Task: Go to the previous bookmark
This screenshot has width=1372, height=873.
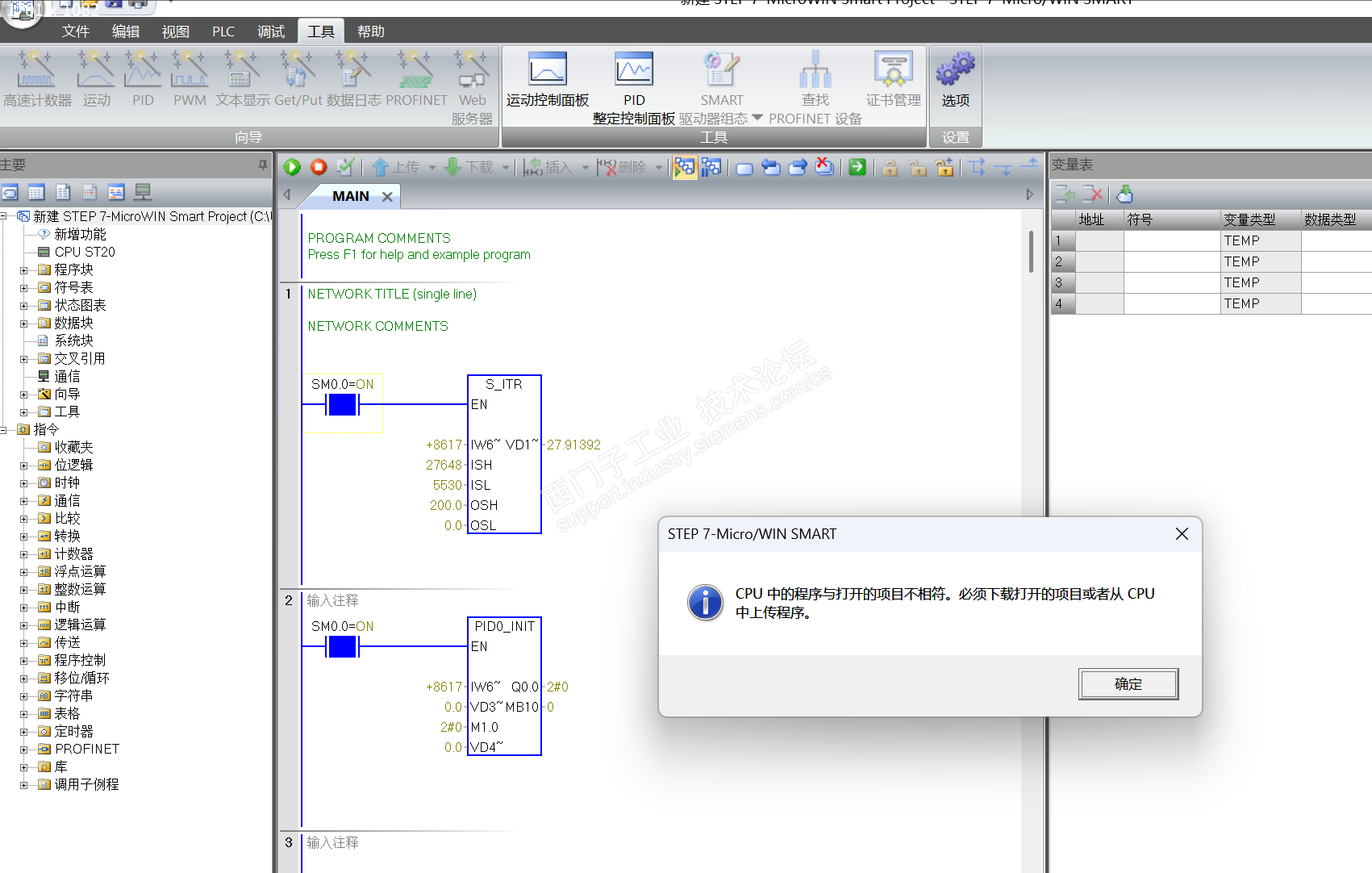Action: coord(771,167)
